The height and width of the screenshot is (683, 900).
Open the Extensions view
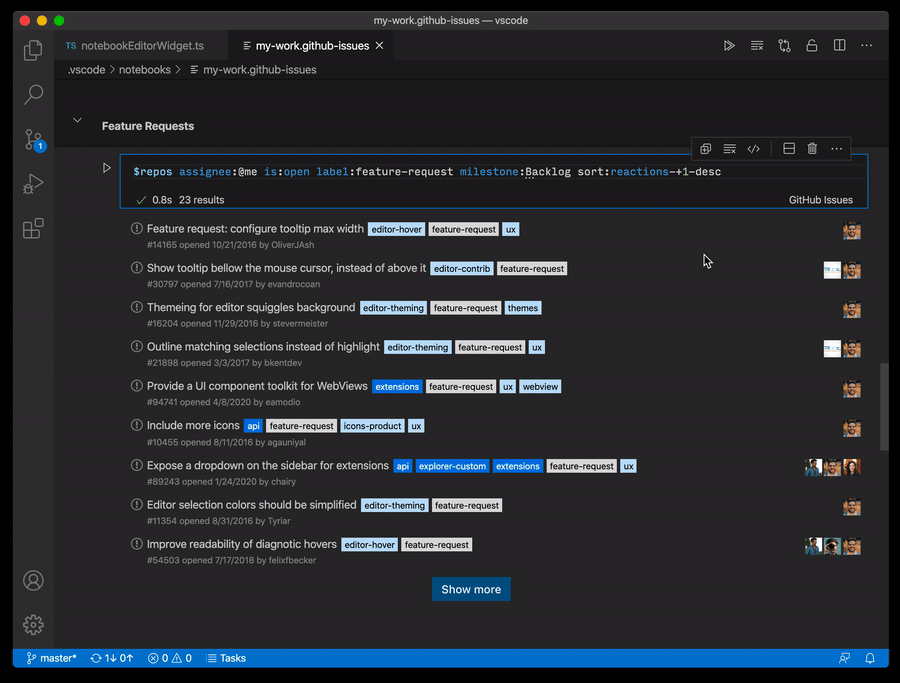[33, 228]
